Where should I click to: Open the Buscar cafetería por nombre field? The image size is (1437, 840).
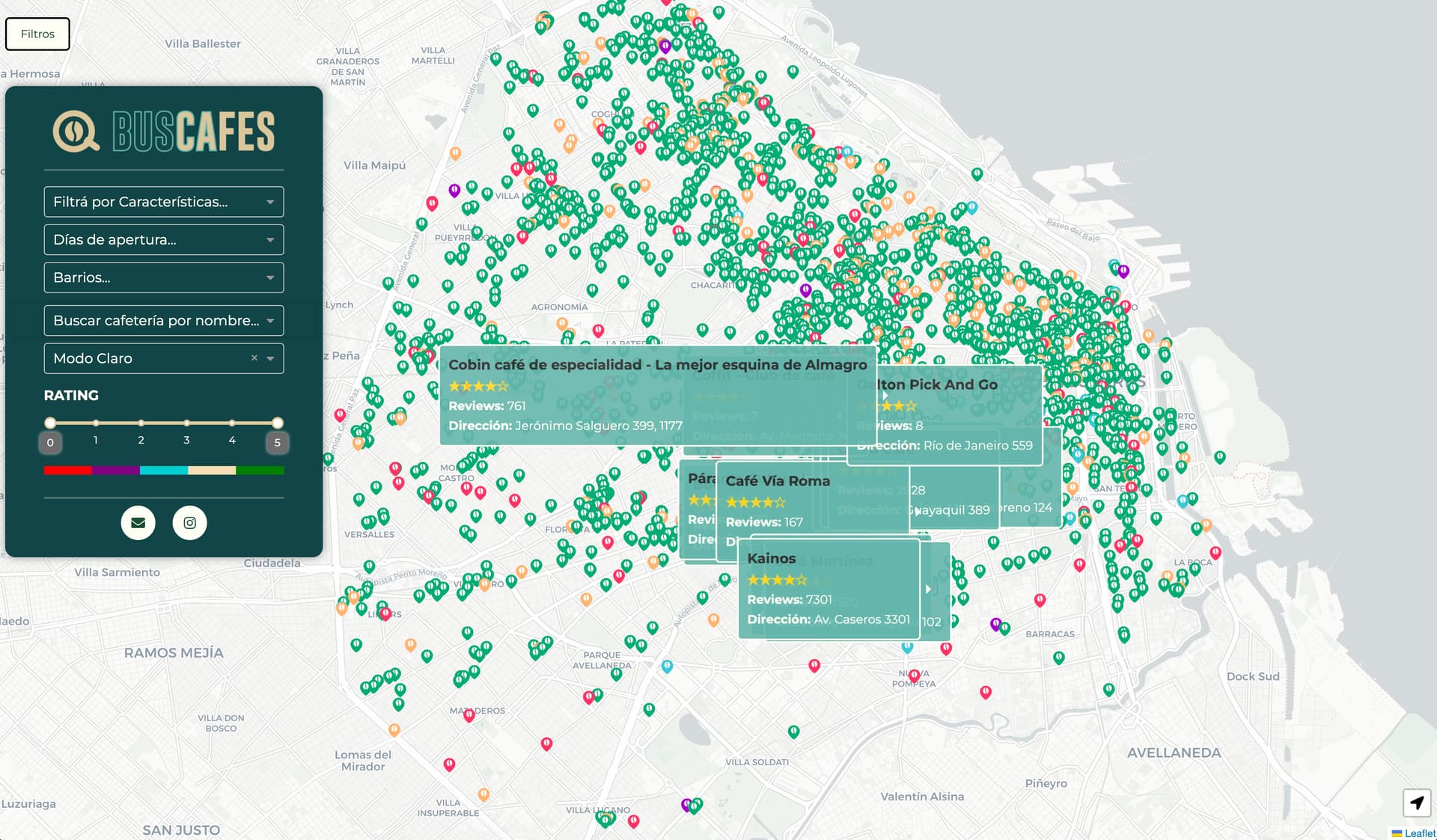[164, 321]
